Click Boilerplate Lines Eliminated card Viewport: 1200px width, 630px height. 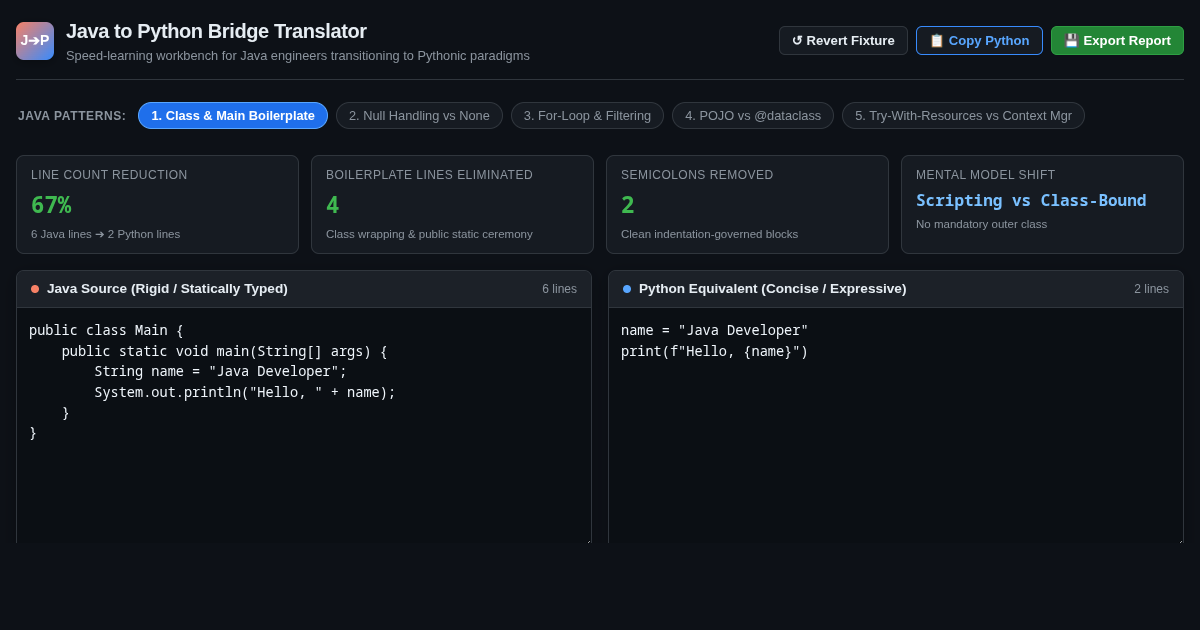click(452, 204)
